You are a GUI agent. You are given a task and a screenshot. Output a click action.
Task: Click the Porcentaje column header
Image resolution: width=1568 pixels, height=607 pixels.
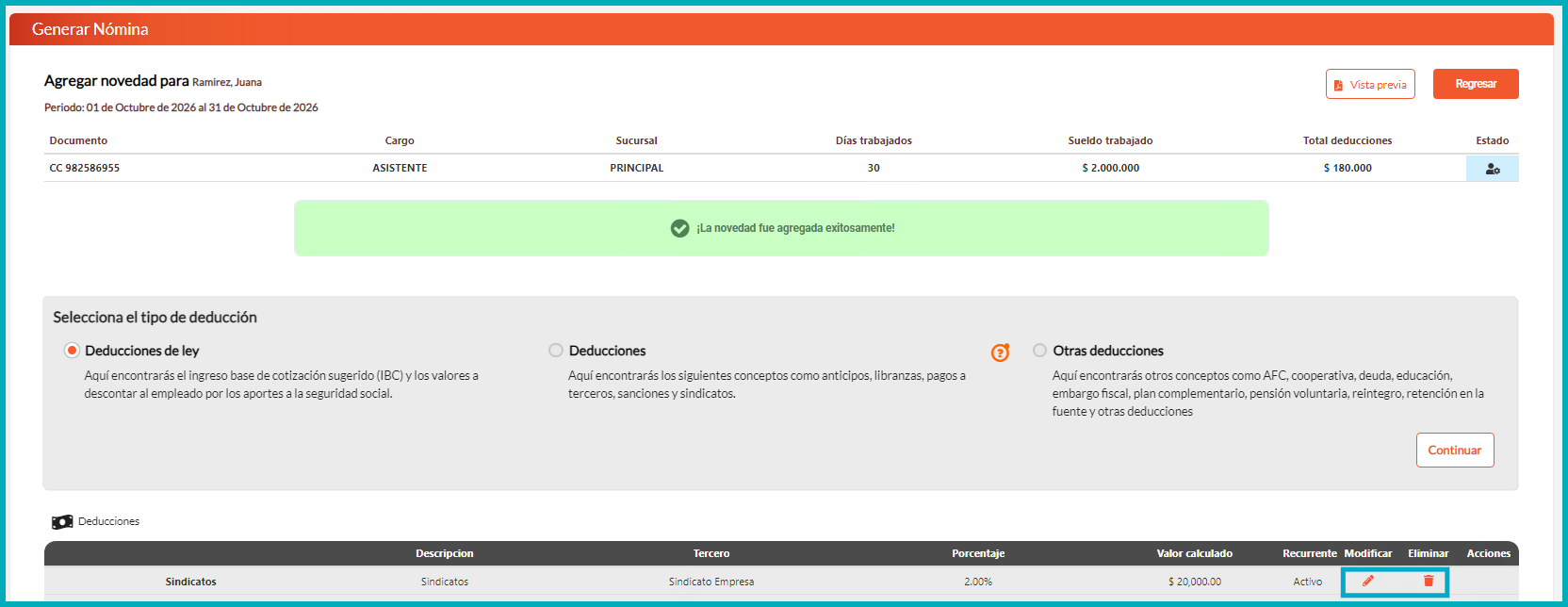coord(978,553)
